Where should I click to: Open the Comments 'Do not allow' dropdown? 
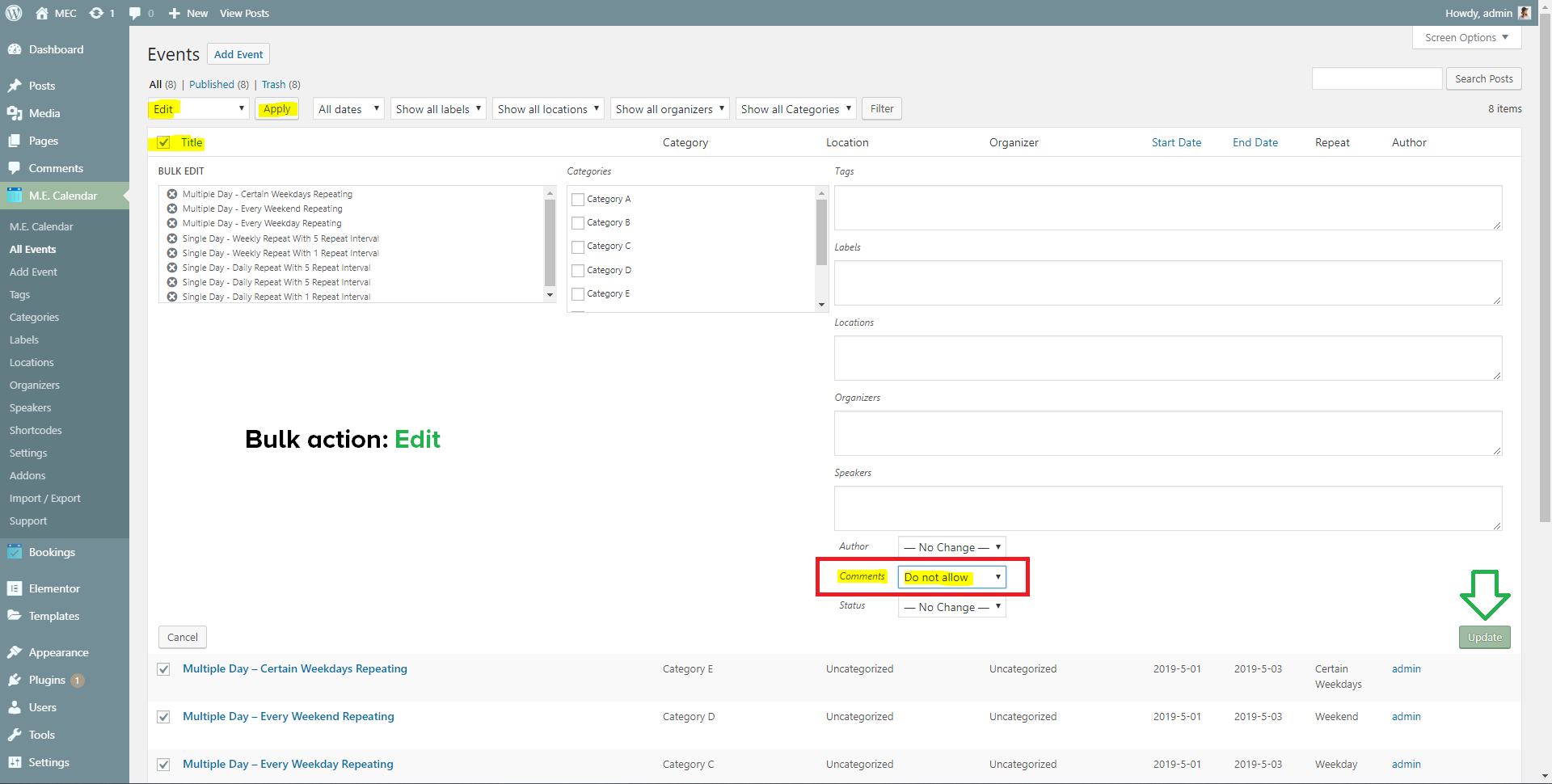(951, 577)
